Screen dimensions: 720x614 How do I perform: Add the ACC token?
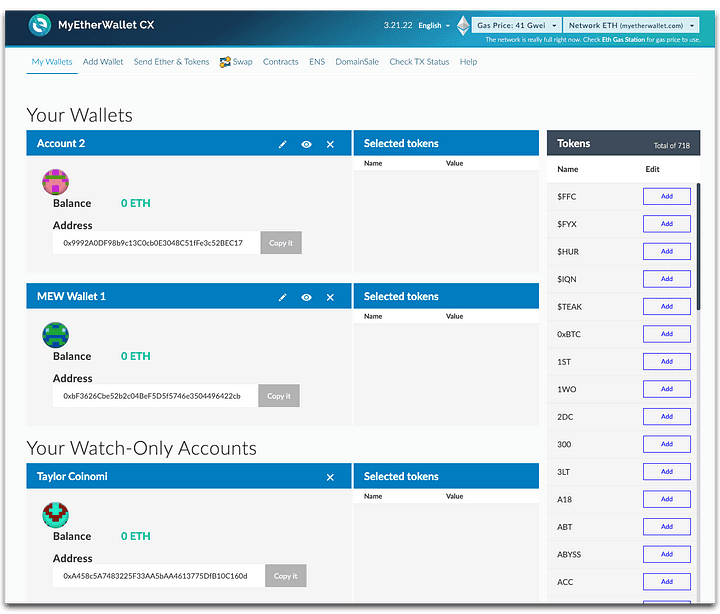point(667,582)
